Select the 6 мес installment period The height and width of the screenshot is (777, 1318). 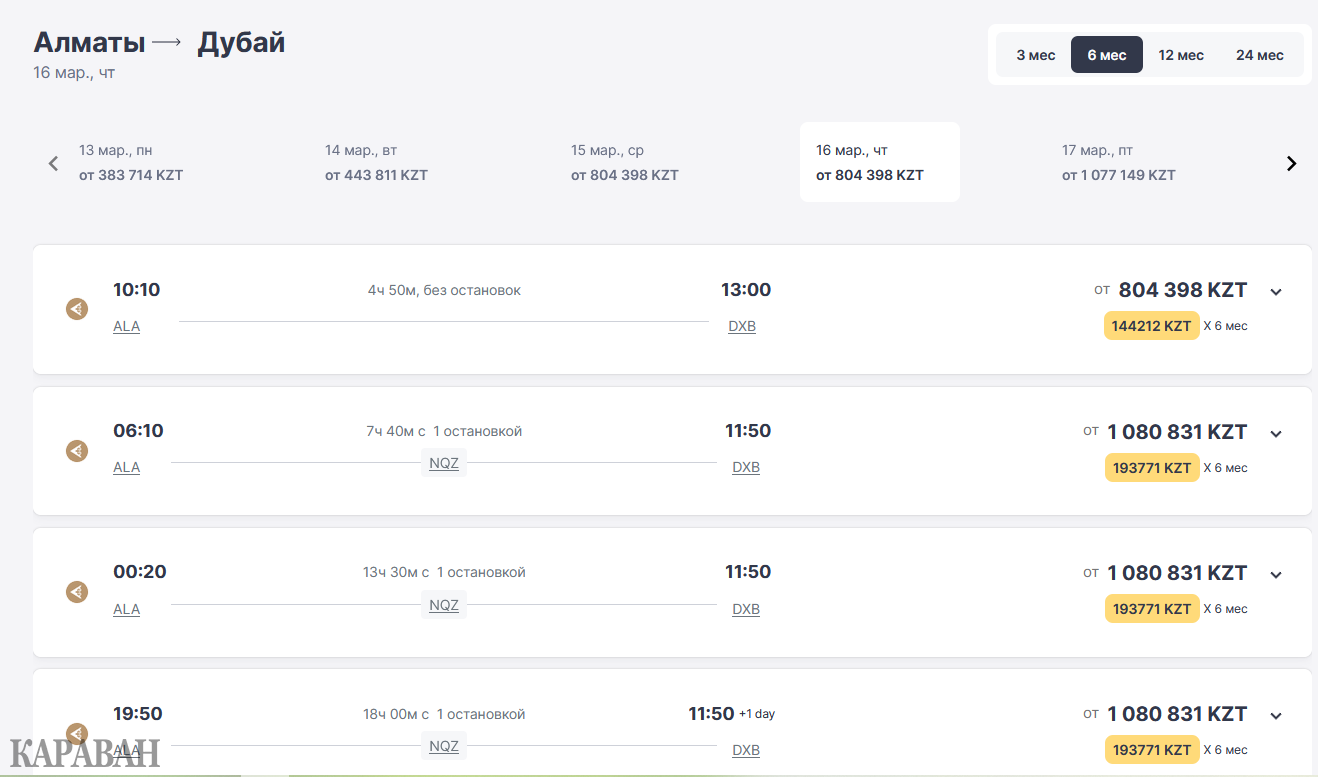coord(1107,55)
